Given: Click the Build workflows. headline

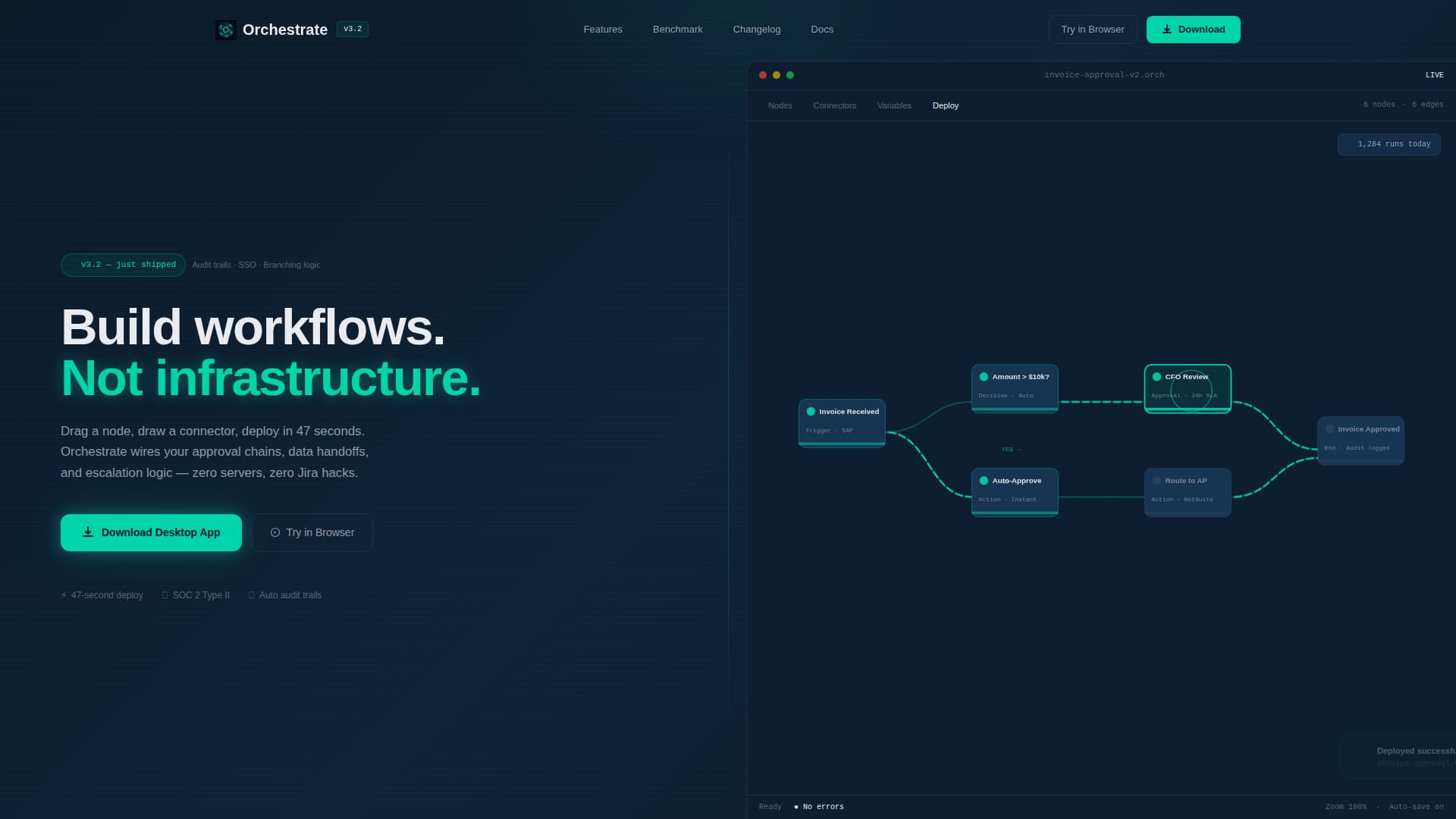Looking at the screenshot, I should pos(253,328).
